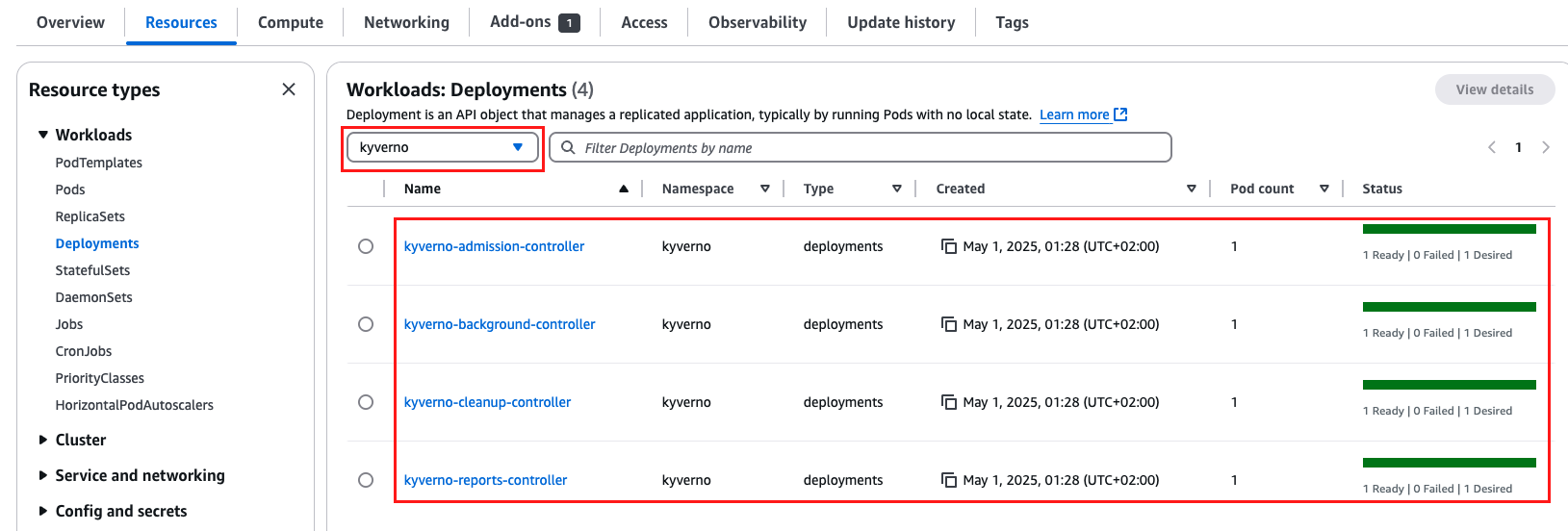This screenshot has width=1568, height=531.
Task: Click the Status column header
Action: point(1382,189)
